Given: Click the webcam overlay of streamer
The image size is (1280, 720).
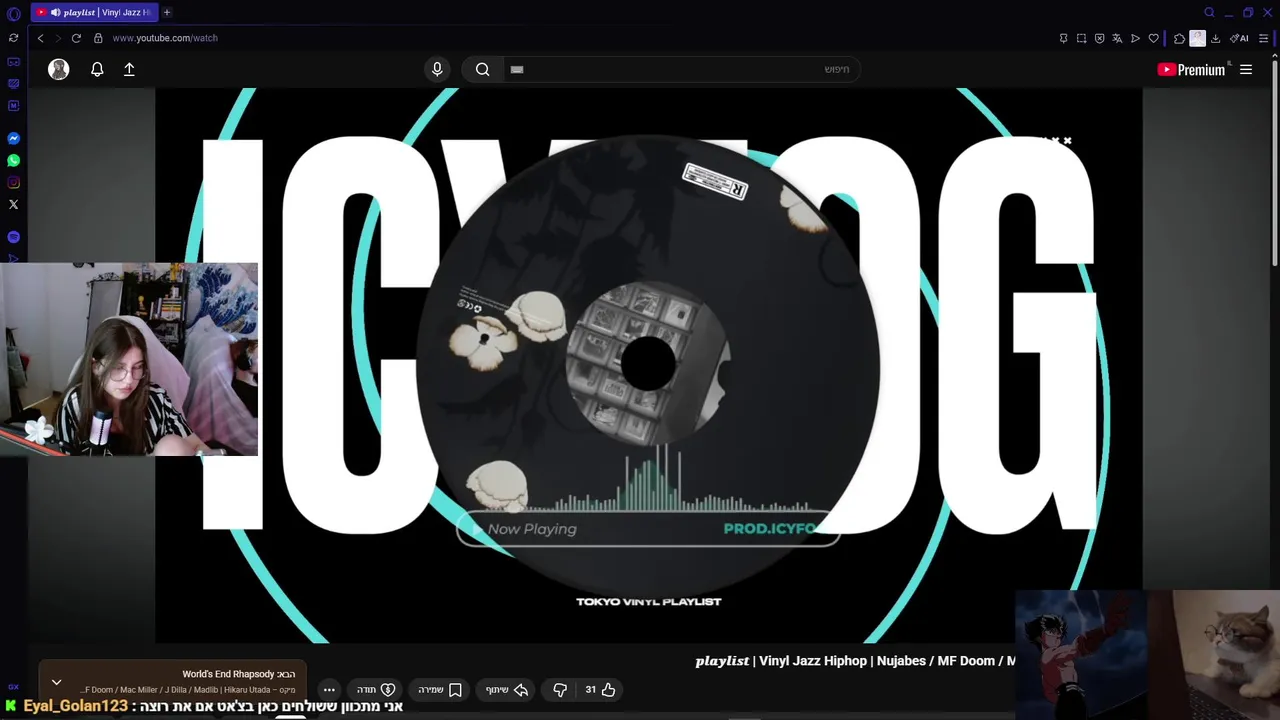Looking at the screenshot, I should click(x=129, y=359).
